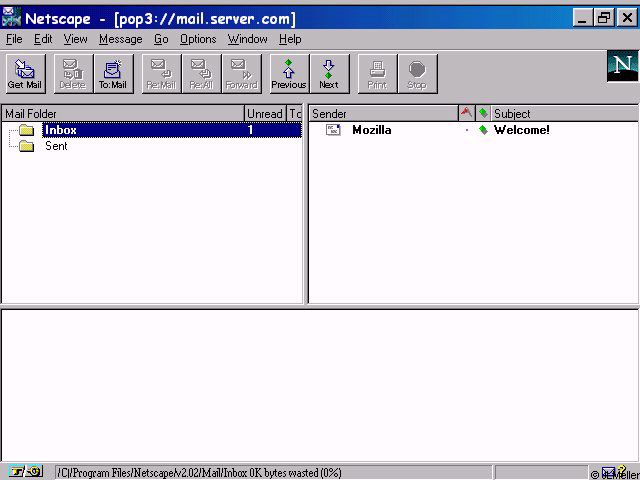This screenshot has width=640, height=480.
Task: Toggle flag dot on Welcome! message
Action: tap(467, 130)
